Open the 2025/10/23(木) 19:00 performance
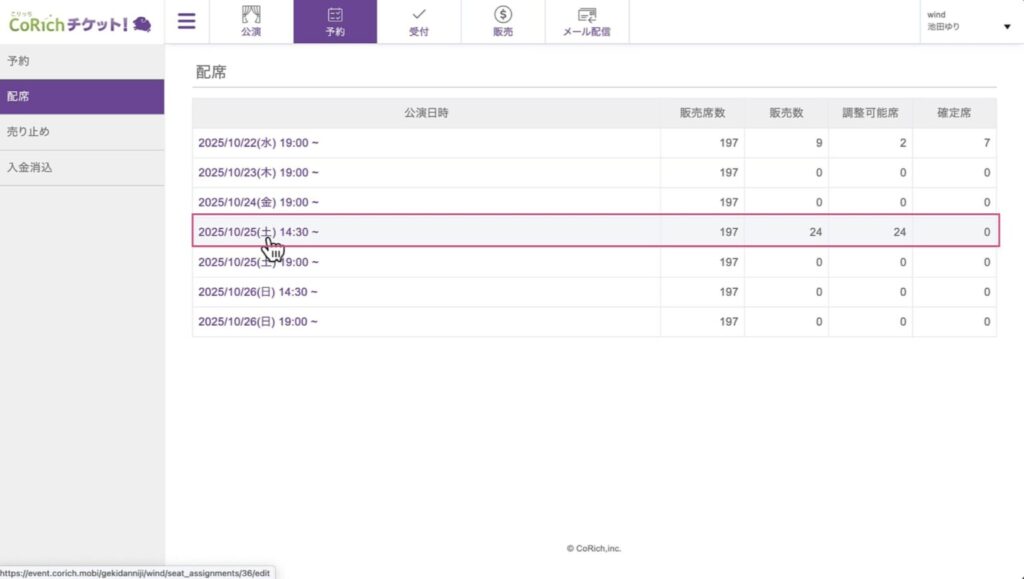 258,173
